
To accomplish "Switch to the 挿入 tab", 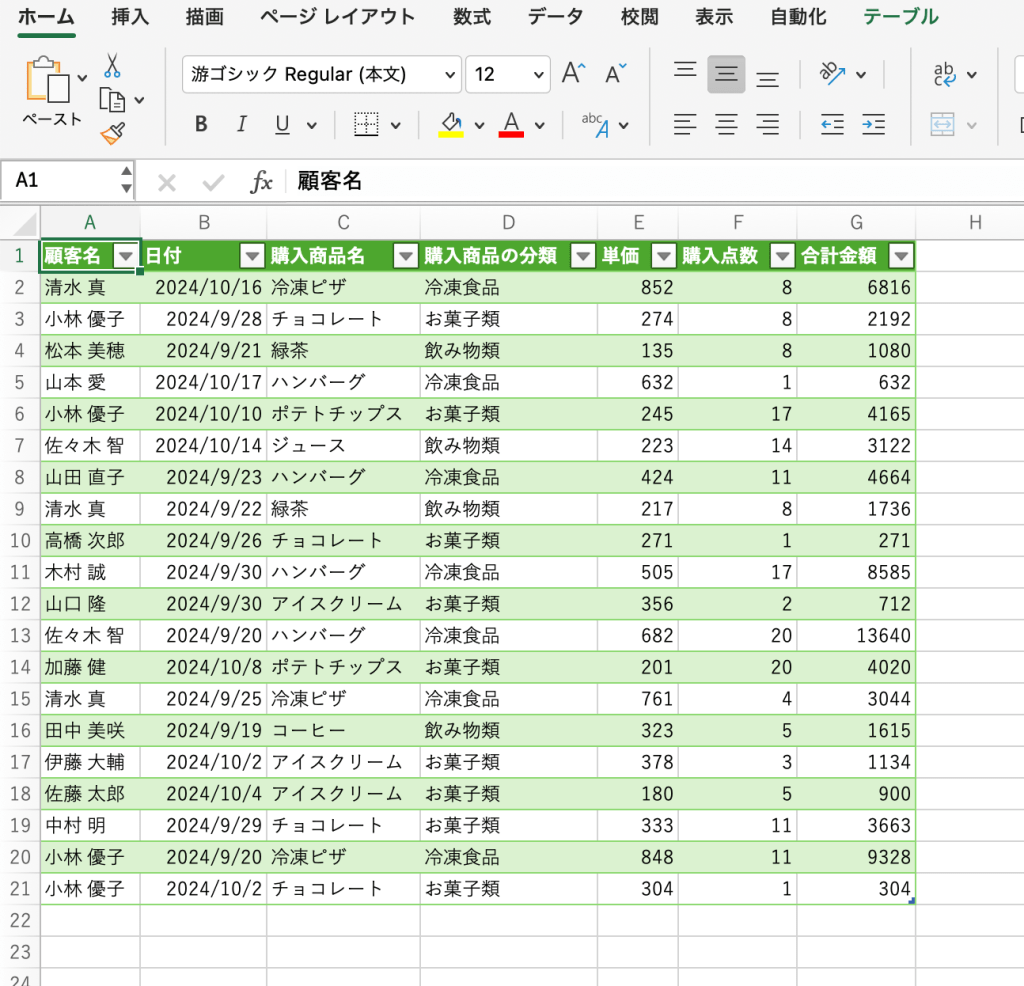I will pos(130,17).
